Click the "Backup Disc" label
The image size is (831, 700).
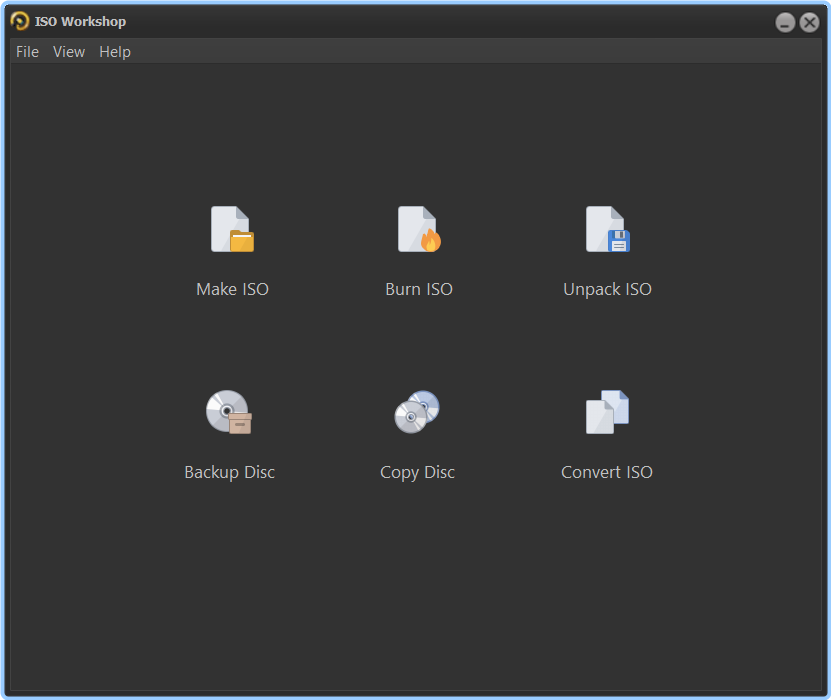coord(229,472)
